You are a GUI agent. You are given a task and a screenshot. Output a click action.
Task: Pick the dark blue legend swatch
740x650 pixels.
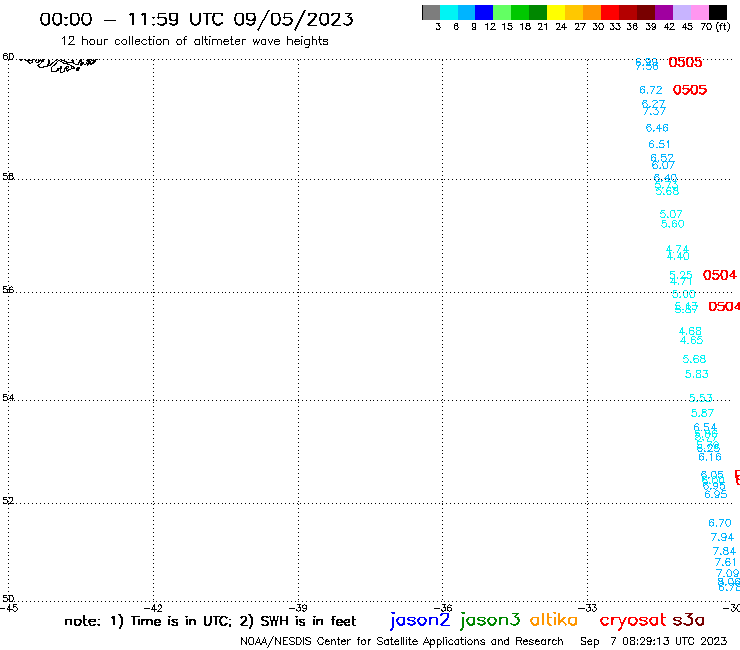(484, 12)
